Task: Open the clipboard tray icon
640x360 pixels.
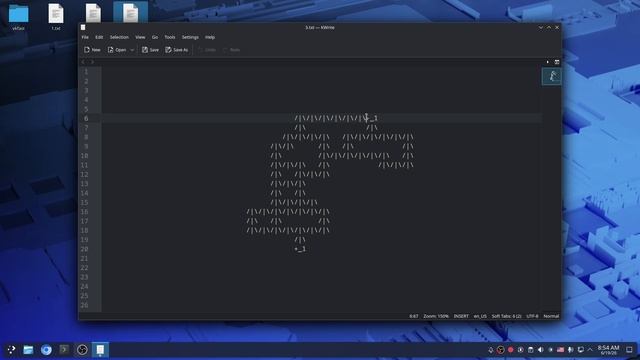Action: click(530, 350)
